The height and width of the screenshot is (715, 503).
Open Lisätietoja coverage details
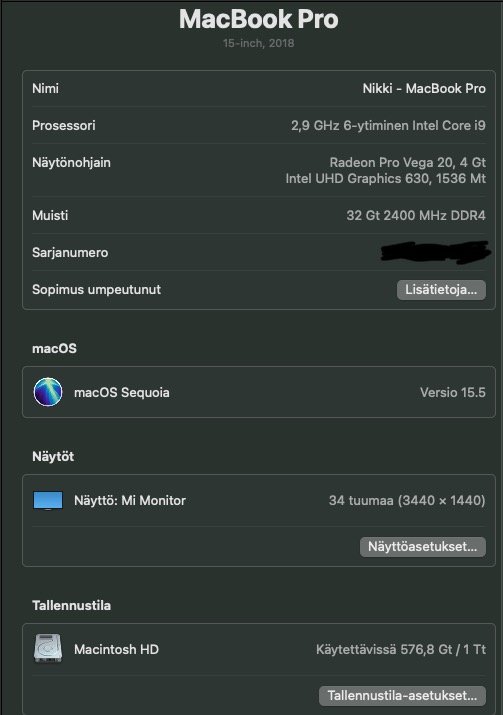tap(441, 290)
